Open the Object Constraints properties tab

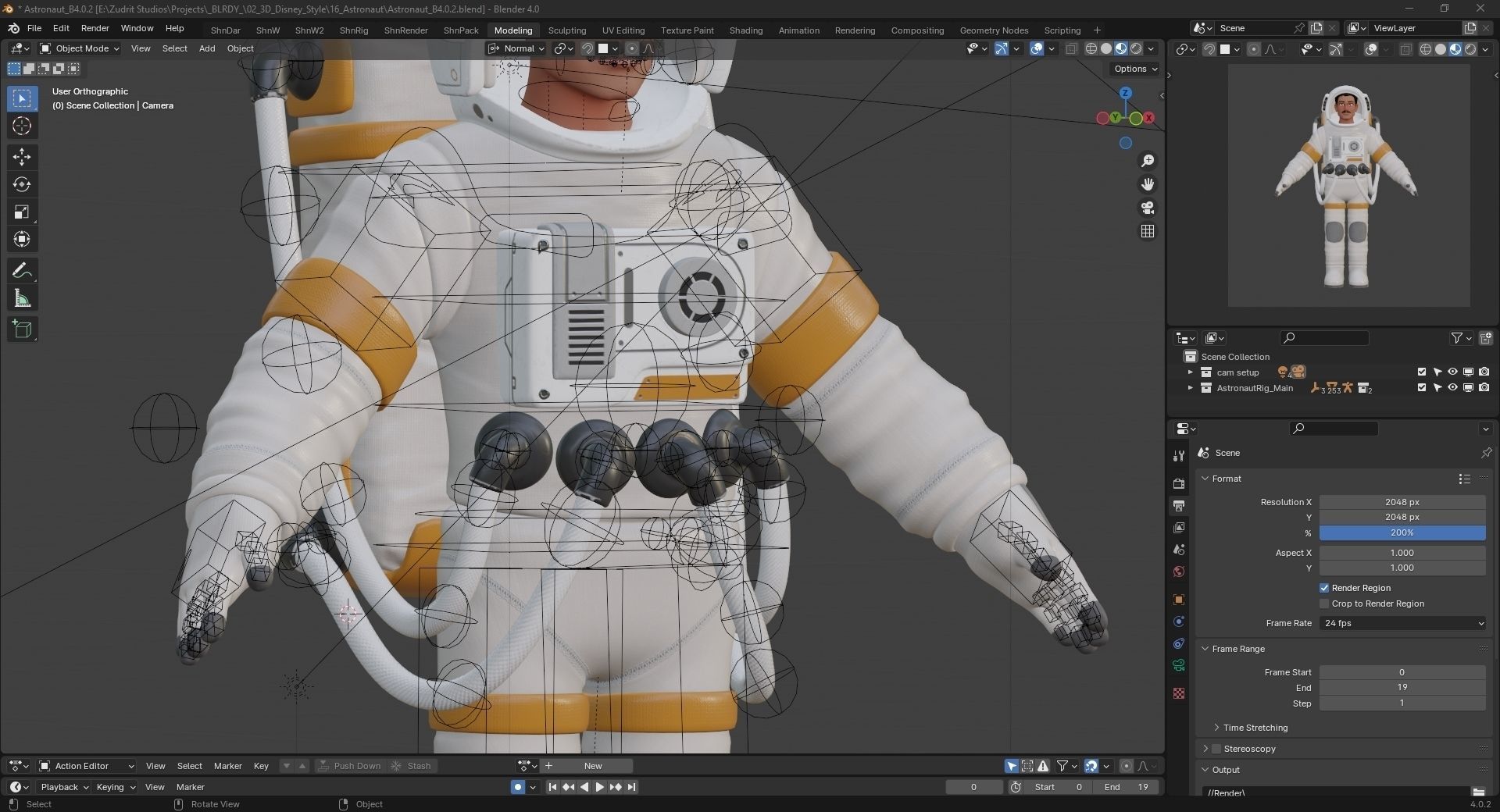click(x=1179, y=643)
